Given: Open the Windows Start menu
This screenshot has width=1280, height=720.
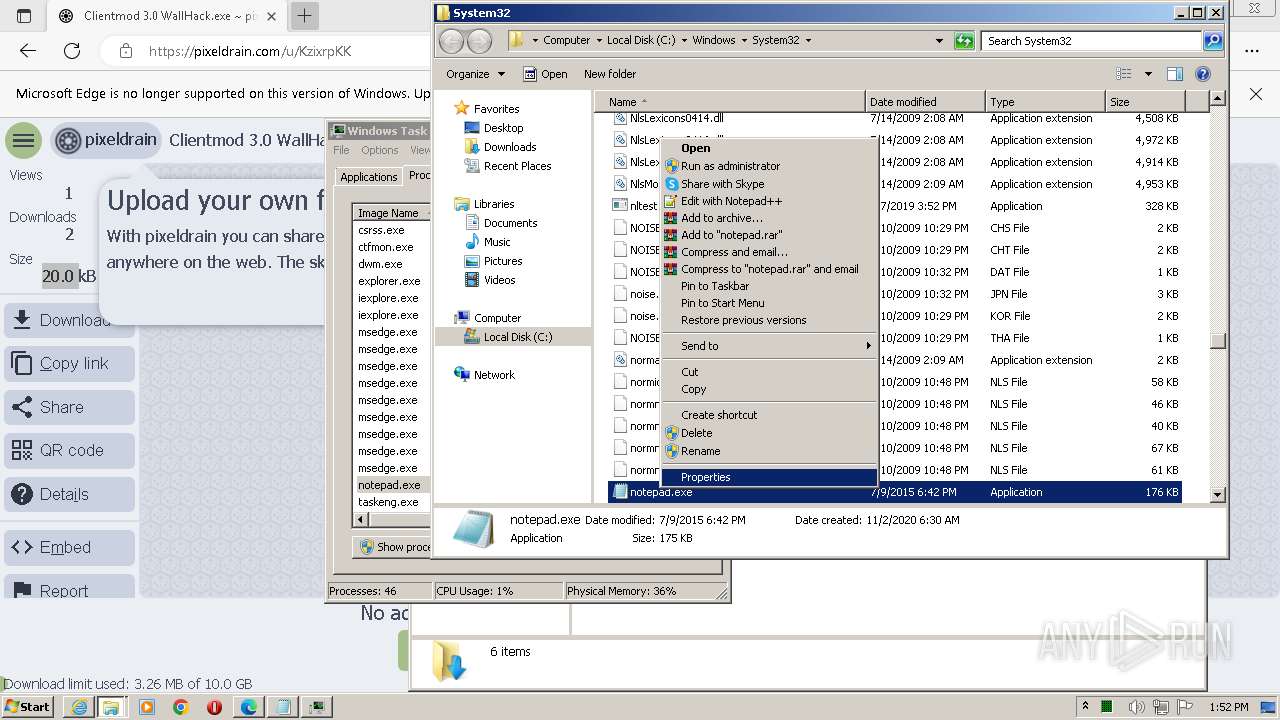Looking at the screenshot, I should (x=28, y=707).
